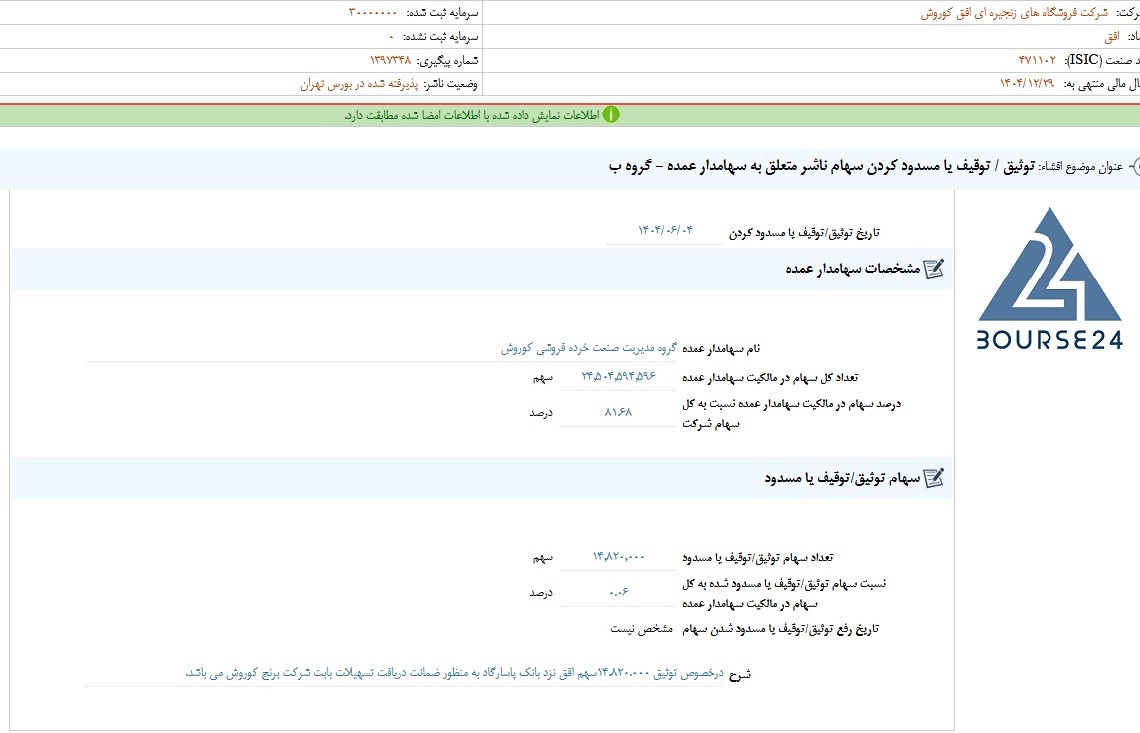Image resolution: width=1140 pixels, height=733 pixels.
Task: Click the شرح label
Action: tap(739, 675)
